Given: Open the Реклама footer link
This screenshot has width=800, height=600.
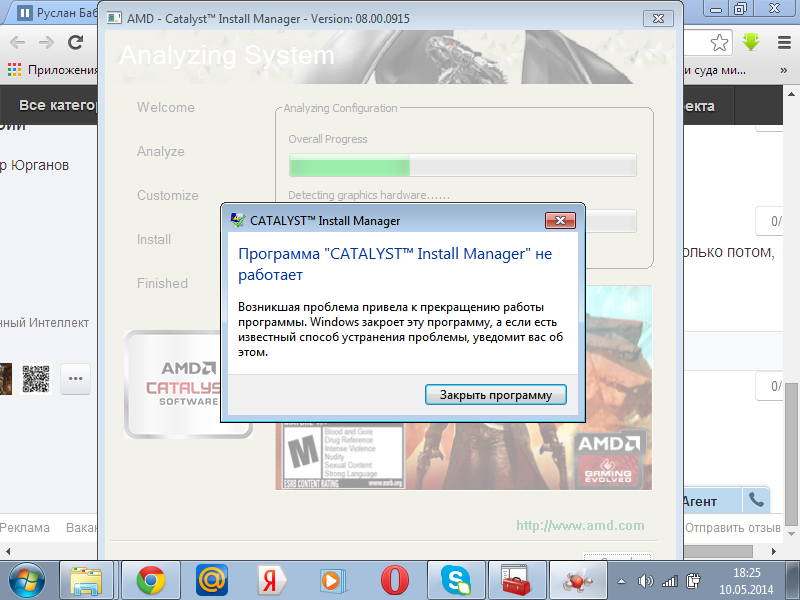Looking at the screenshot, I should point(24,528).
